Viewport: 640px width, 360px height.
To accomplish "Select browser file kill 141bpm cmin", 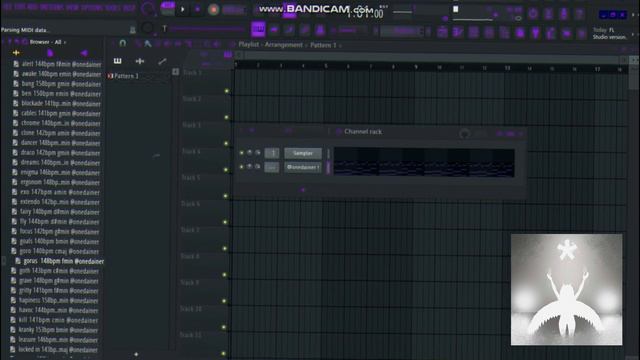I will click(55, 320).
